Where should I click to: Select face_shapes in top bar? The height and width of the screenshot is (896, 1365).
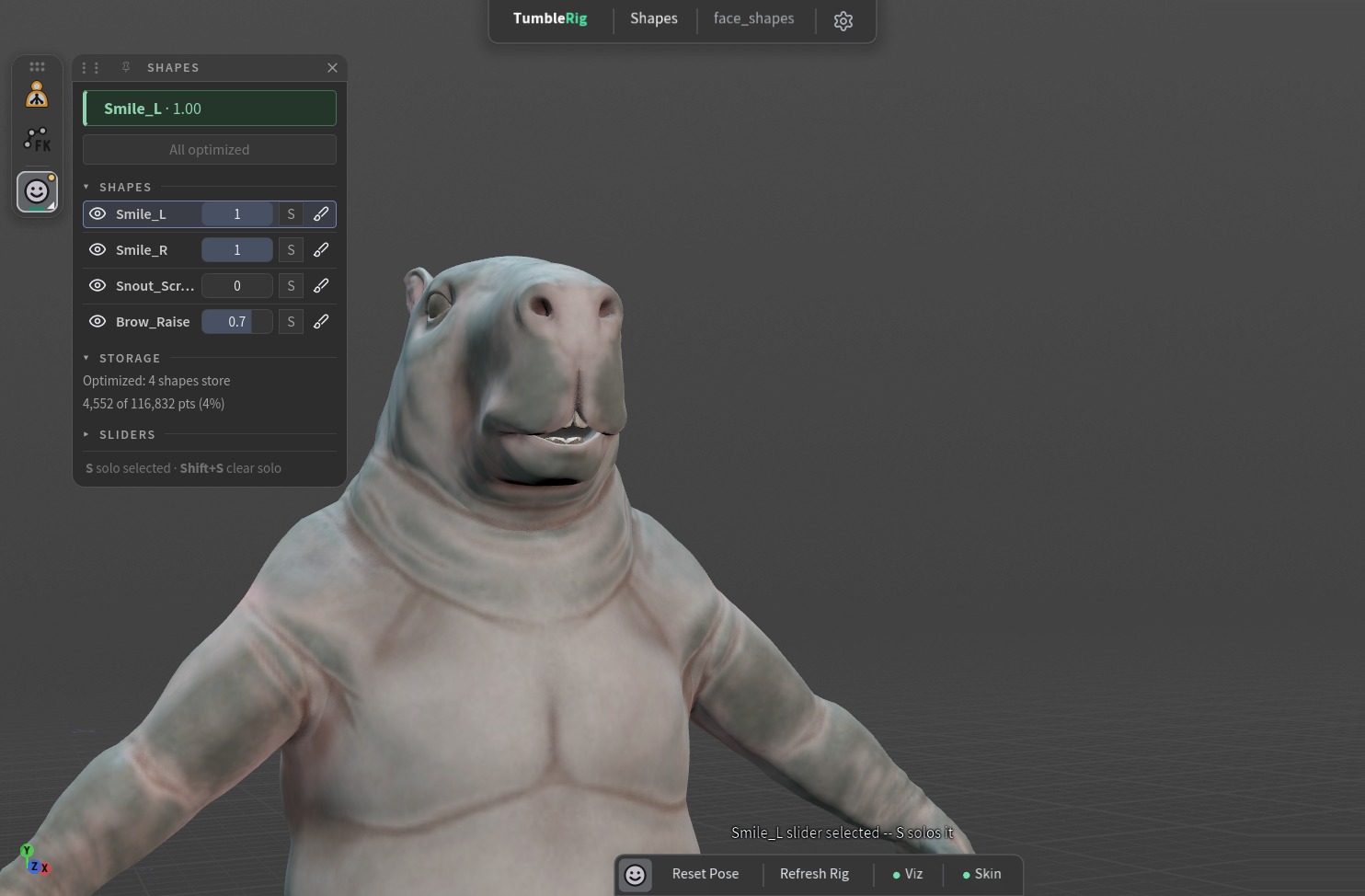pos(753,18)
